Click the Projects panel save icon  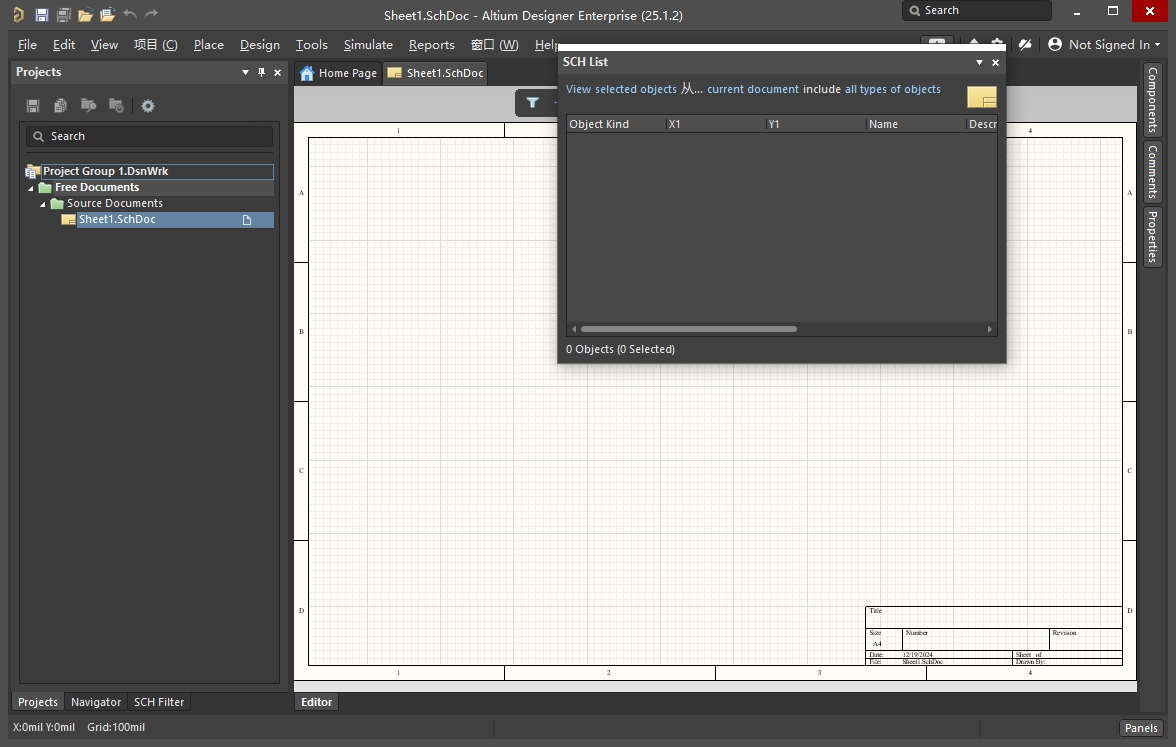click(33, 106)
